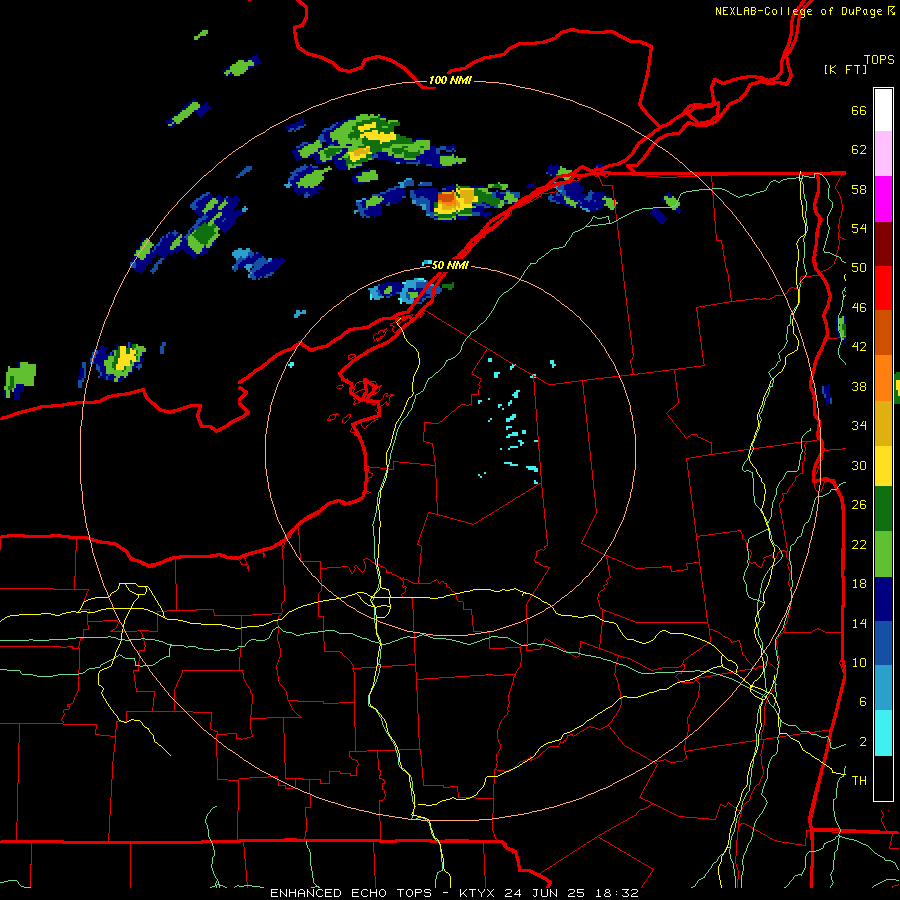The image size is (900, 900).
Task: Click the cyan legend swatch
Action: (x=883, y=733)
